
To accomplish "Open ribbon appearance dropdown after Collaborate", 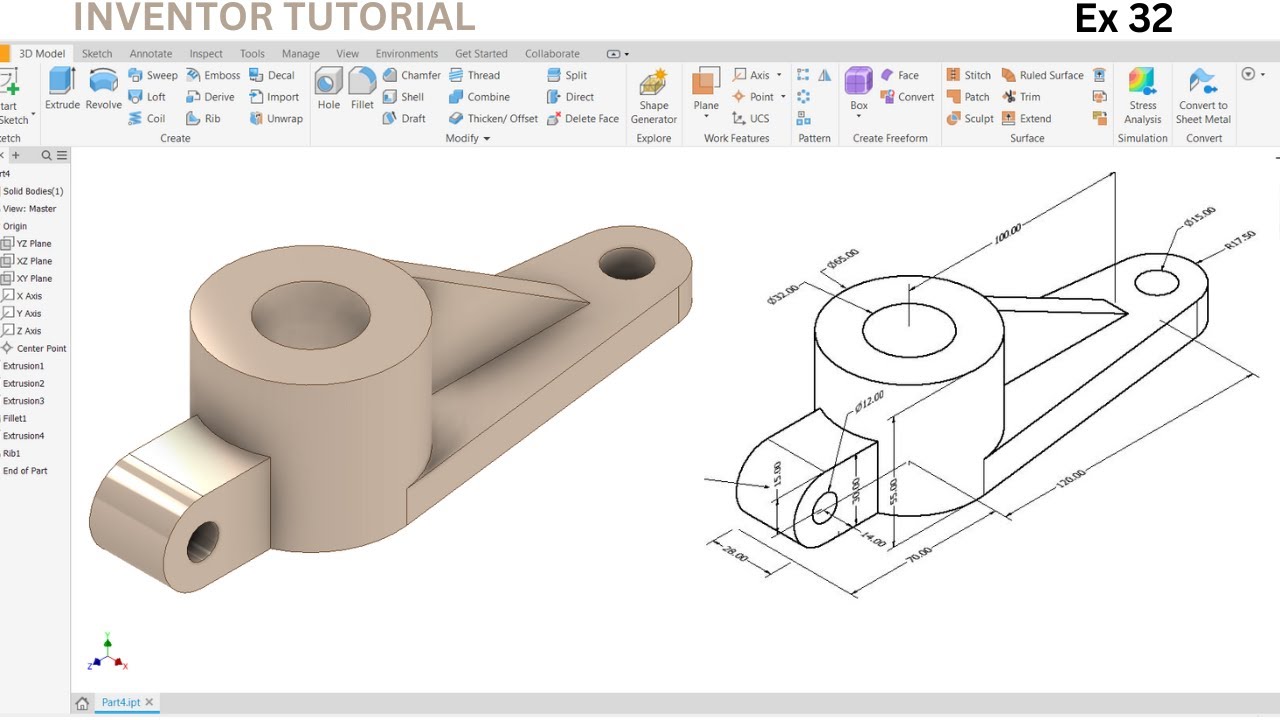I will coord(617,54).
